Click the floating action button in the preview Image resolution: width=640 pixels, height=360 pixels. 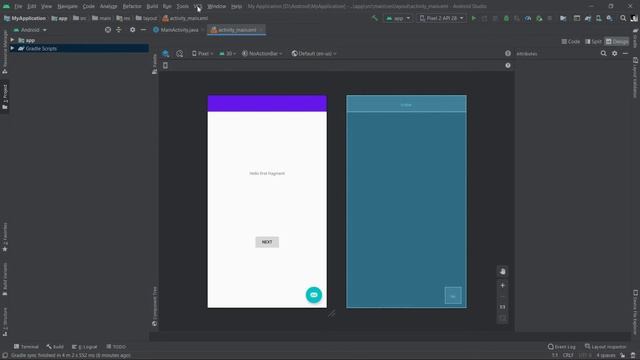tap(313, 295)
